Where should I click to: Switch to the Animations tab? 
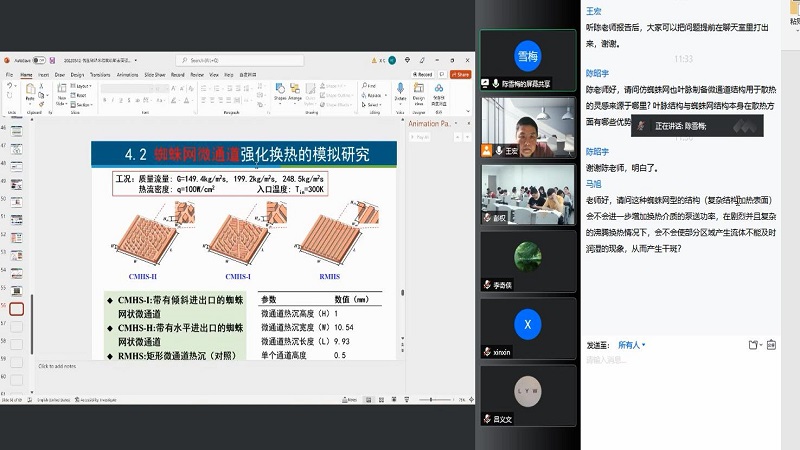pos(128,74)
